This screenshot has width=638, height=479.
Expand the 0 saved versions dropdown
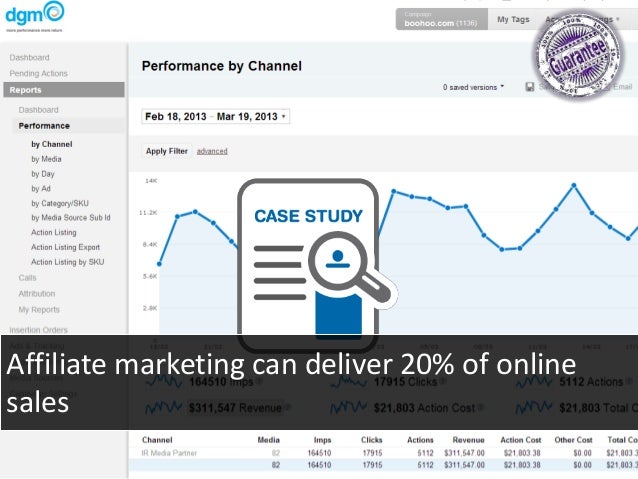click(473, 87)
